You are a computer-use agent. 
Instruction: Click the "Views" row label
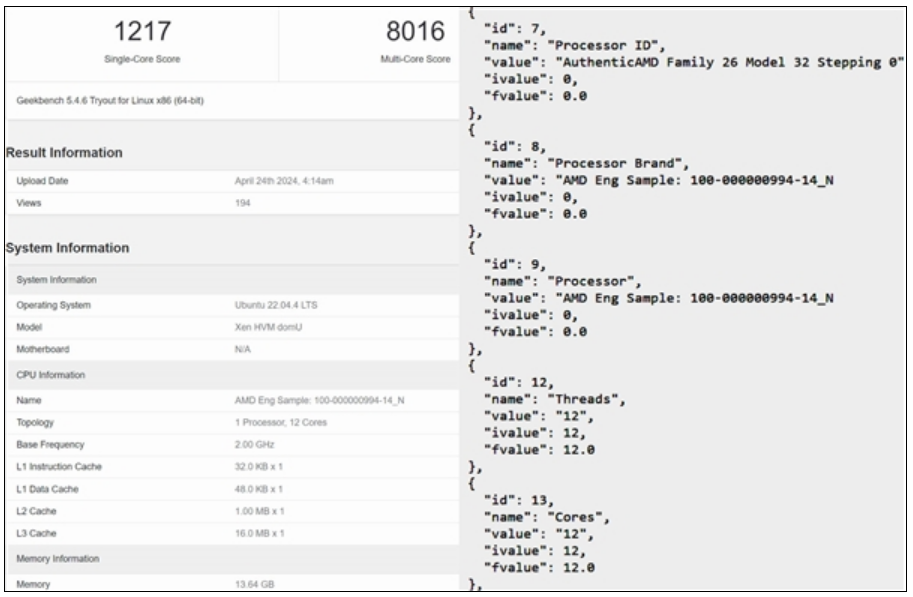29,203
